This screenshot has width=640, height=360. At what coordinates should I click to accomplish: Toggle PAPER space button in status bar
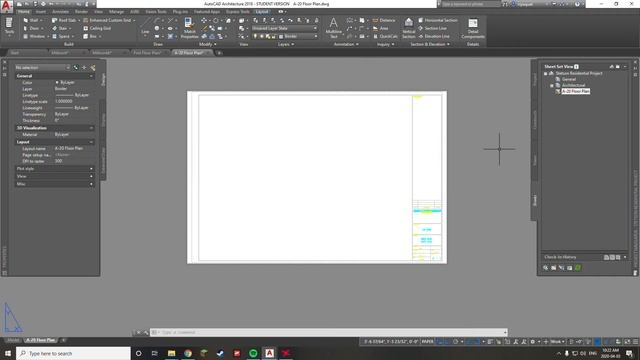click(x=427, y=342)
